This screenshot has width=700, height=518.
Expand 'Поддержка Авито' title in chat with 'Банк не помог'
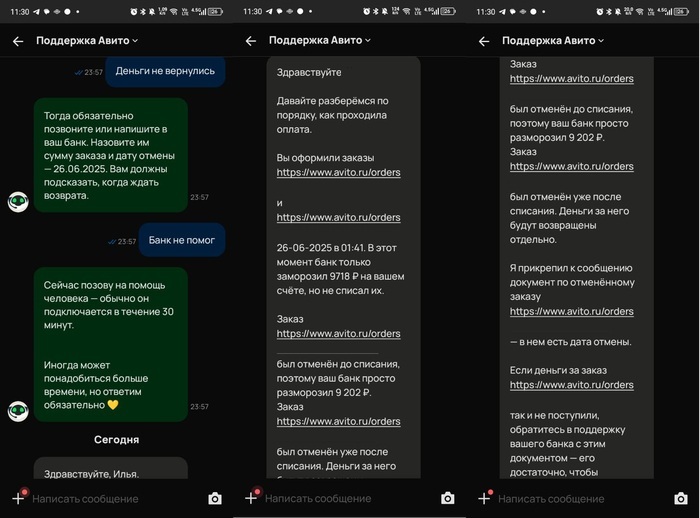tap(87, 41)
